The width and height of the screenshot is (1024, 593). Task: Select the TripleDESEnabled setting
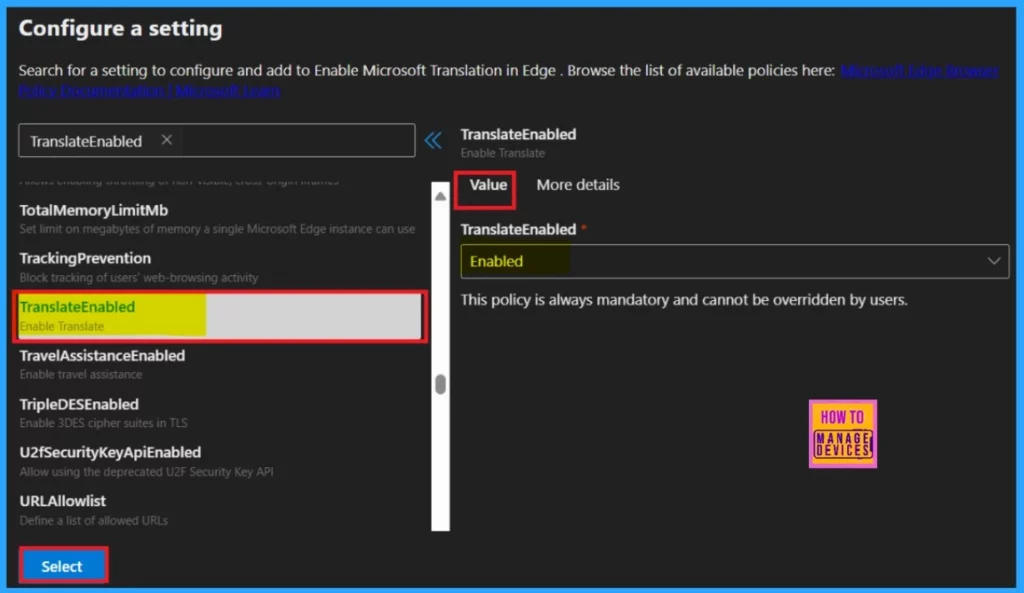coord(217,413)
